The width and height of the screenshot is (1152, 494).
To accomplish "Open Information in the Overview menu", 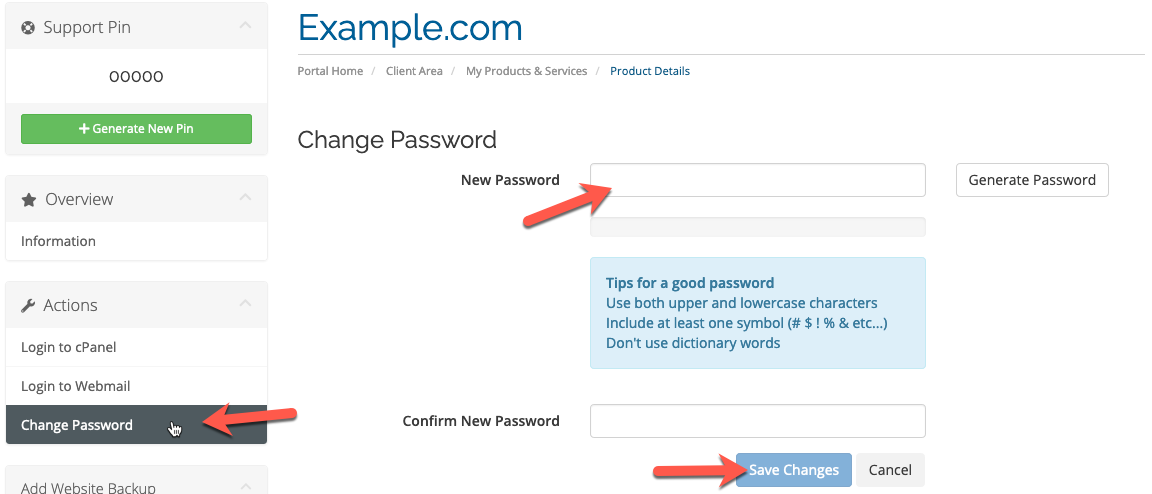I will 58,241.
